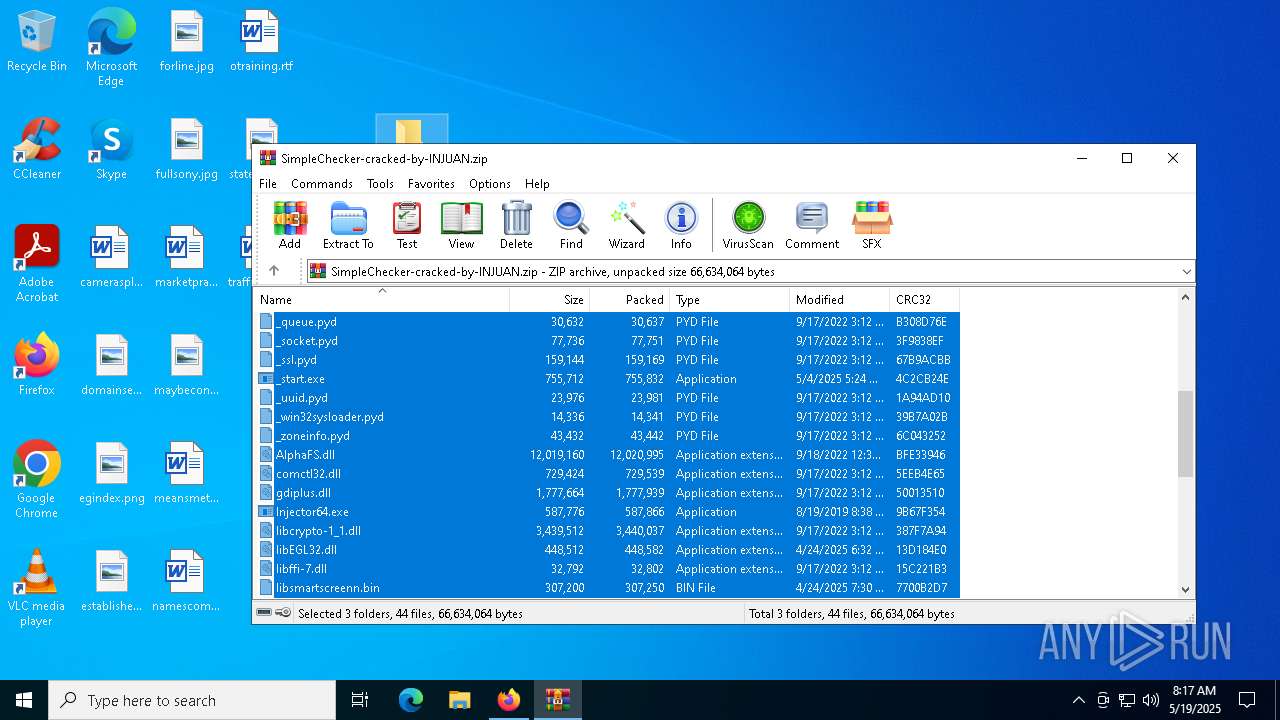The image size is (1280, 720).
Task: Click scrollbar down arrow in file list
Action: pos(1186,590)
